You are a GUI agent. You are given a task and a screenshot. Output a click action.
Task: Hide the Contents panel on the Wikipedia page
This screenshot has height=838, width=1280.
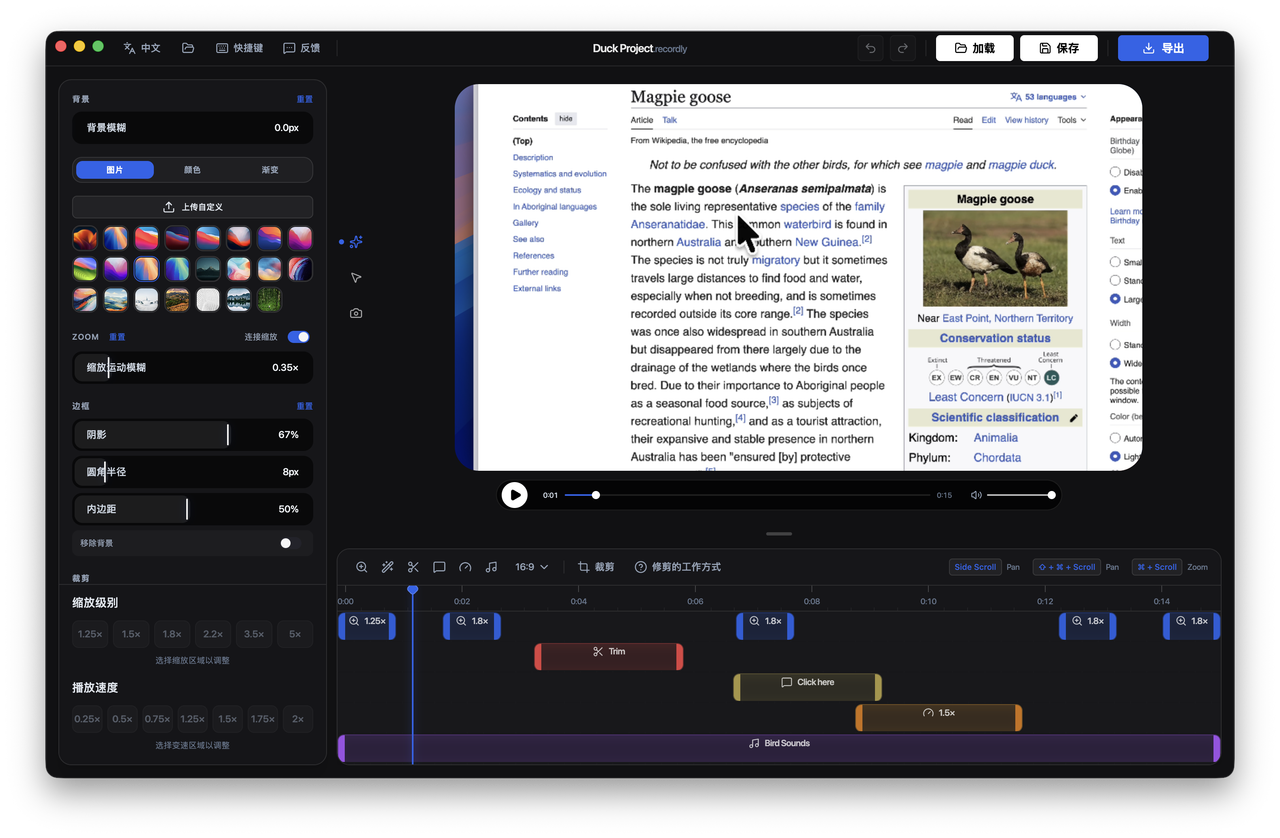click(x=565, y=118)
